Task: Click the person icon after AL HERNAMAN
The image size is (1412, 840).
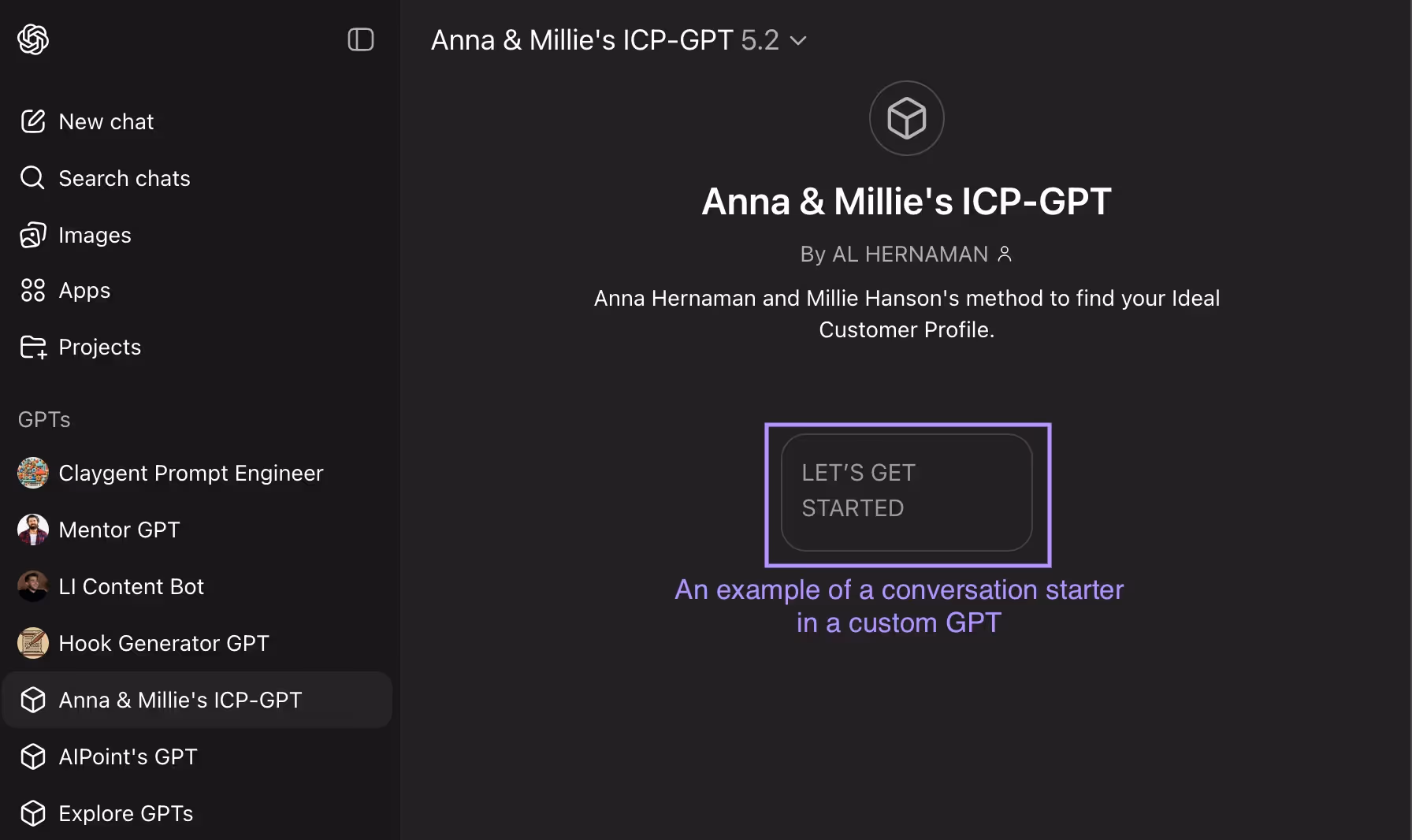Action: (x=1005, y=254)
